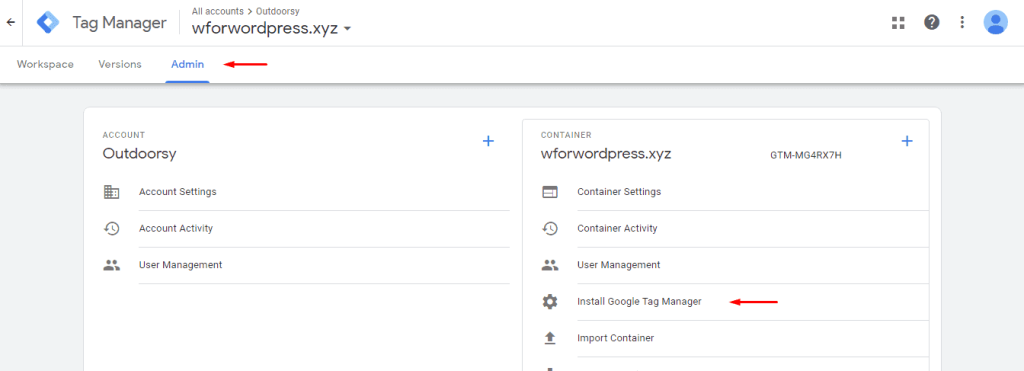Create new container with plus icon
The image size is (1024, 371).
[906, 141]
